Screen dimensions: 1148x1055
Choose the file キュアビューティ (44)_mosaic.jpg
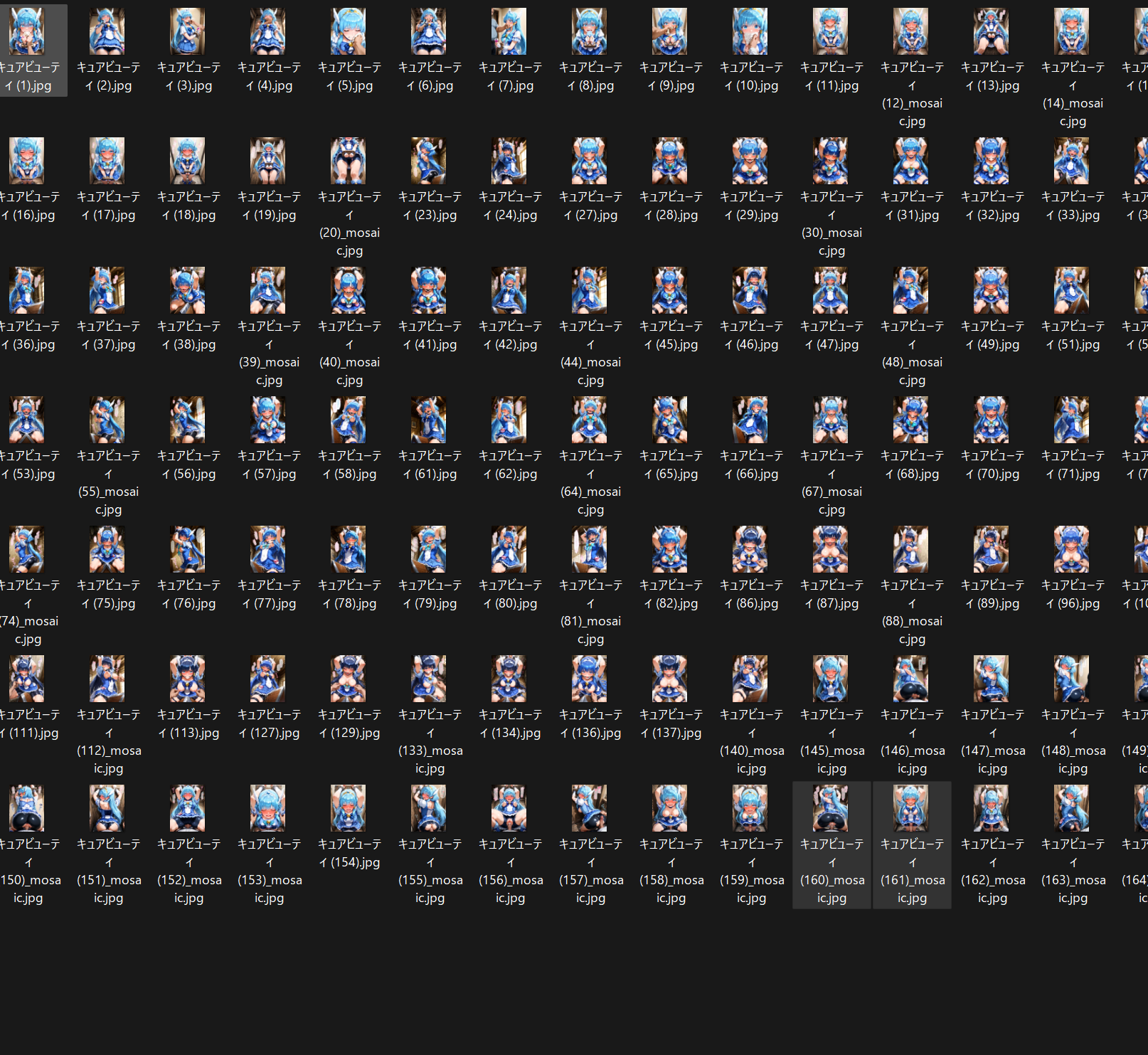[x=590, y=327]
